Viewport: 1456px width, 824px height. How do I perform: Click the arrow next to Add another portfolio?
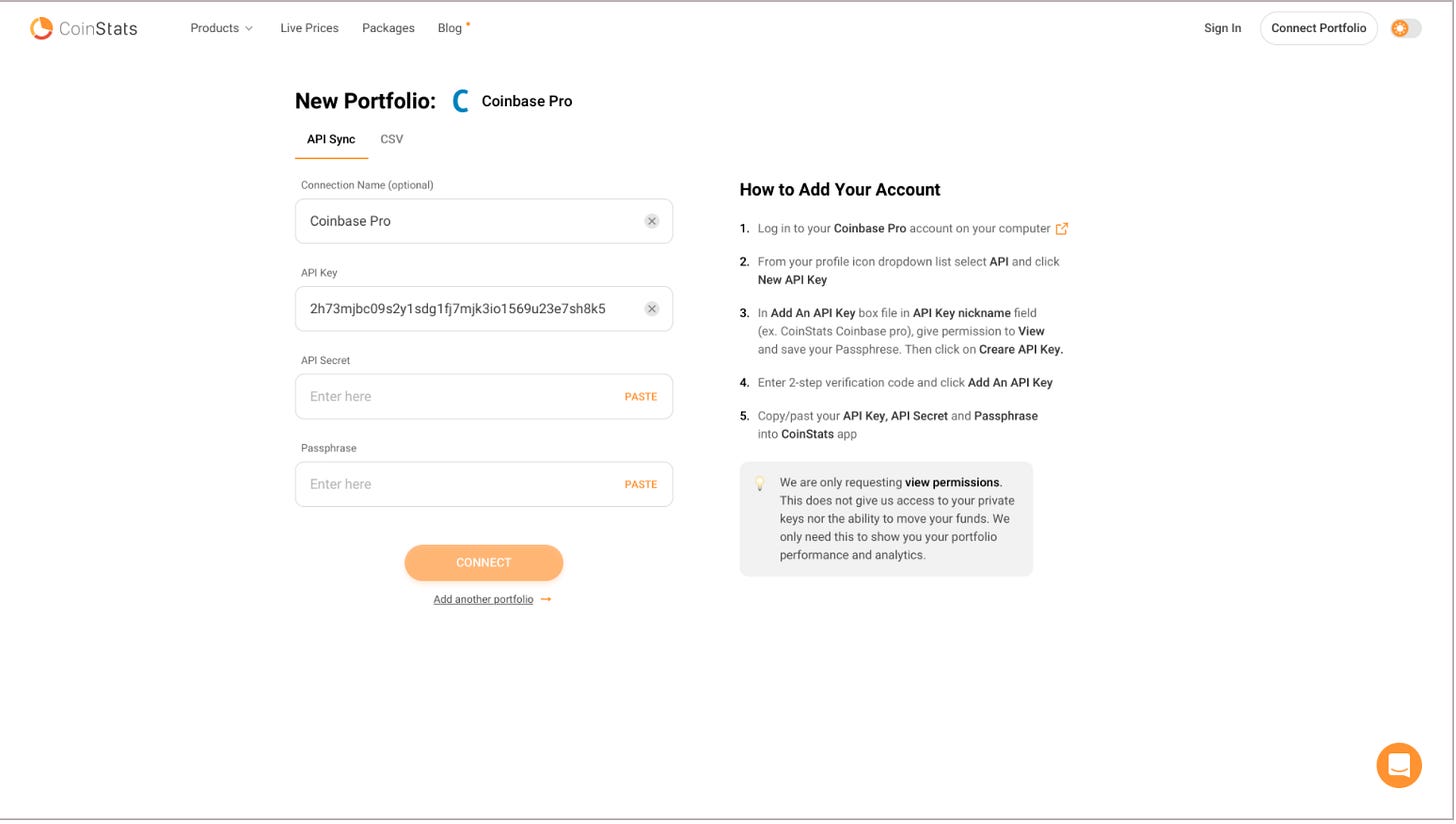(546, 600)
